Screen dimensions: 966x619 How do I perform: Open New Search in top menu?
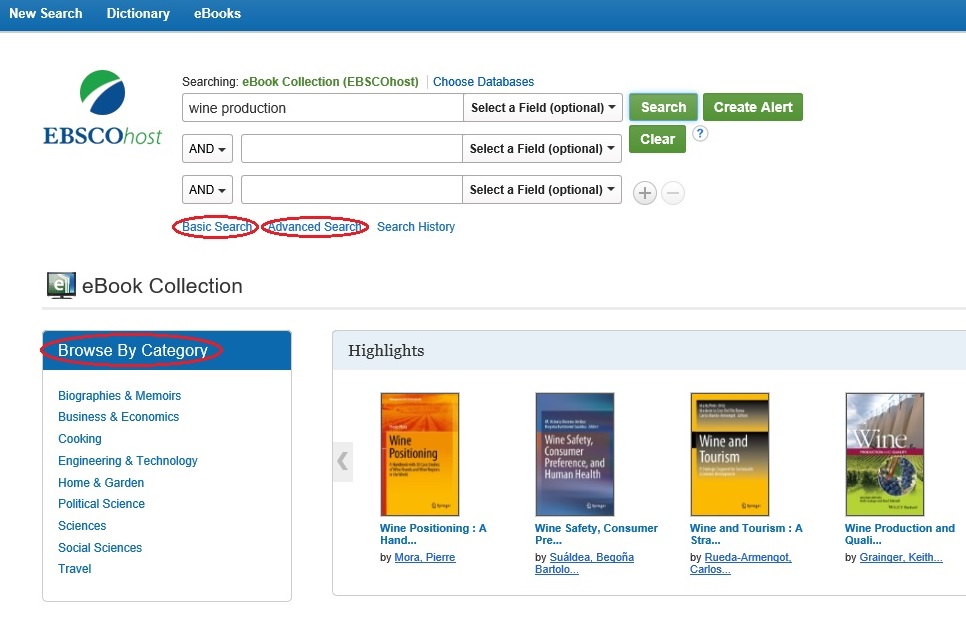(x=46, y=14)
